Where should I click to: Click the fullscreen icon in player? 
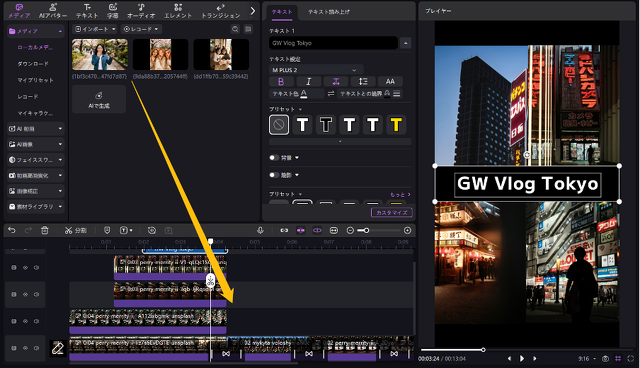pos(631,359)
